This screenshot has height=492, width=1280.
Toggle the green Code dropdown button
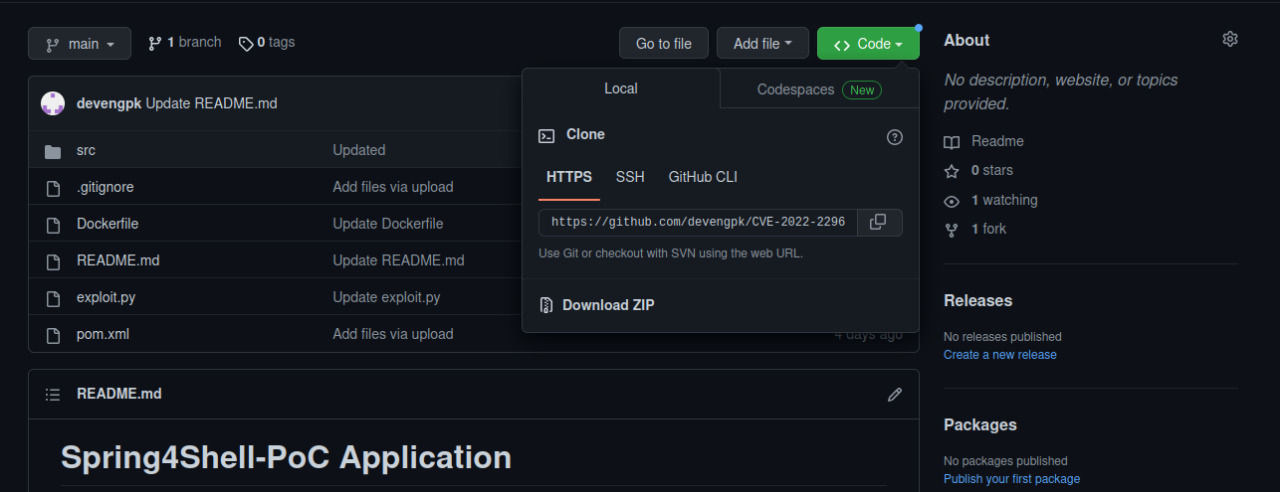coord(868,43)
